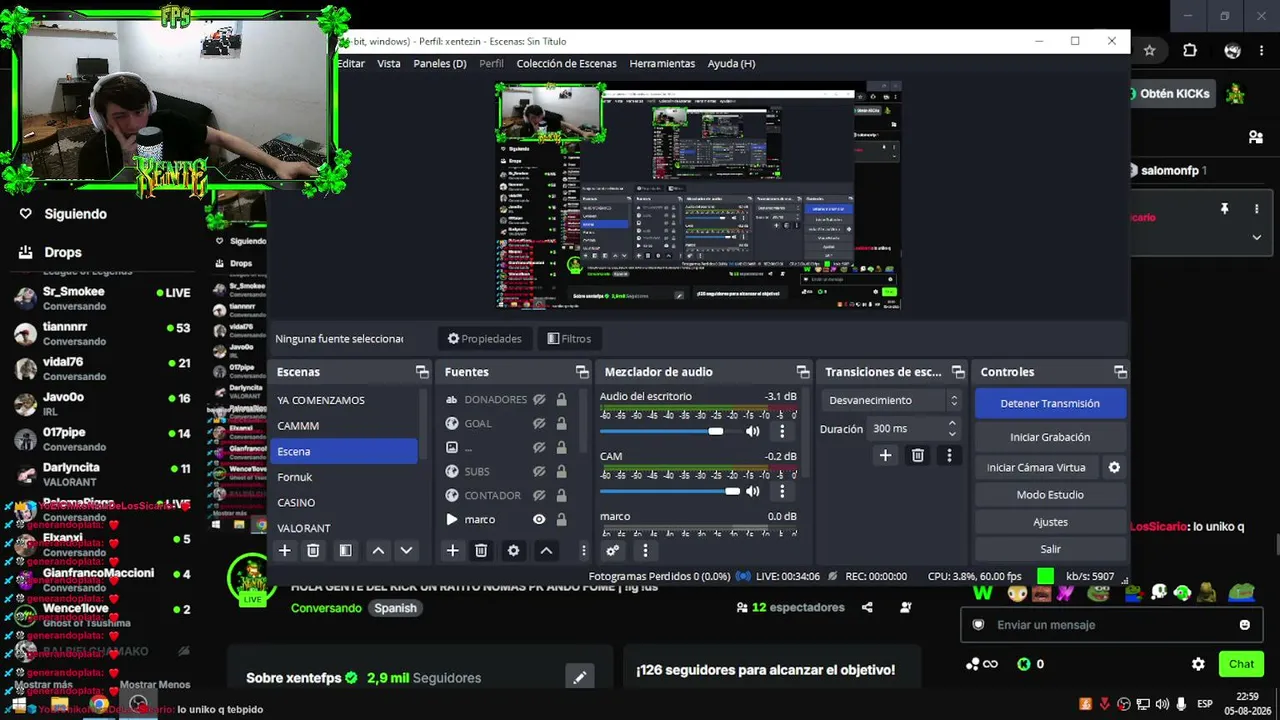This screenshot has height=720, width=1280.
Task: Add a new source in Fuentes
Action: point(453,551)
